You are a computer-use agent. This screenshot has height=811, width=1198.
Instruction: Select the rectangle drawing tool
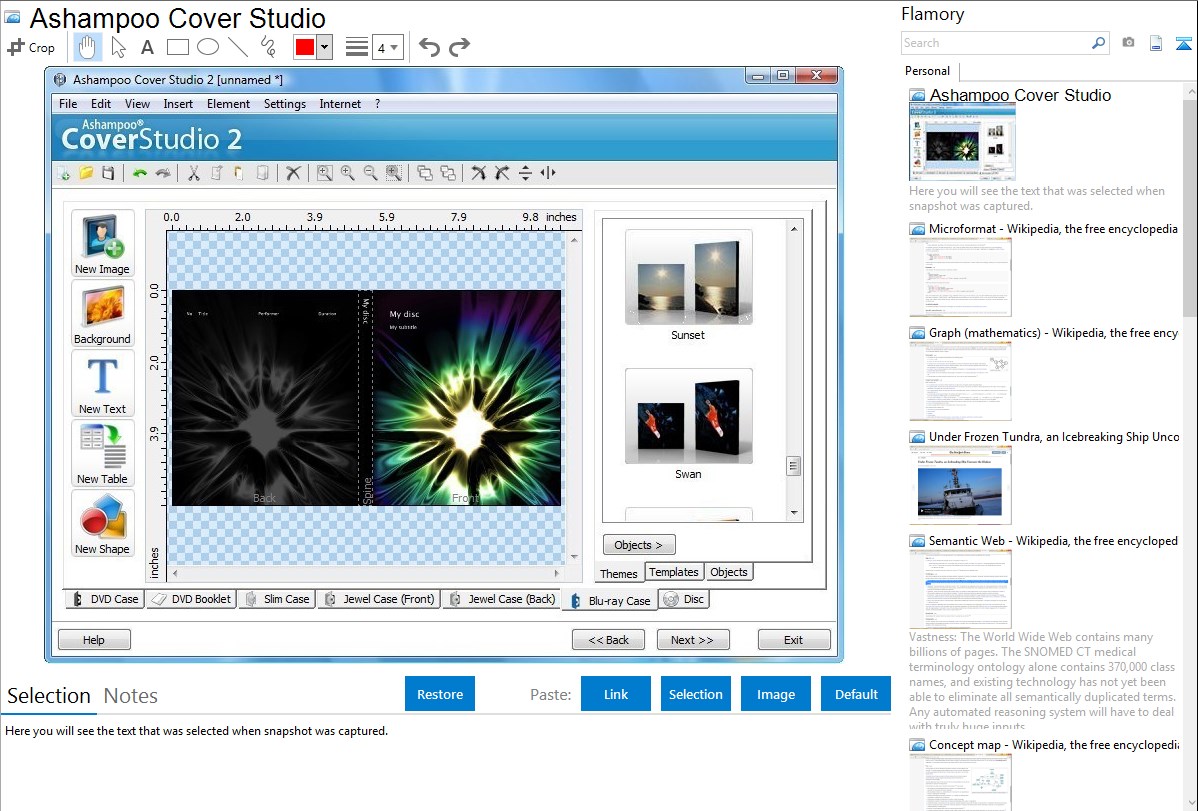click(x=177, y=47)
